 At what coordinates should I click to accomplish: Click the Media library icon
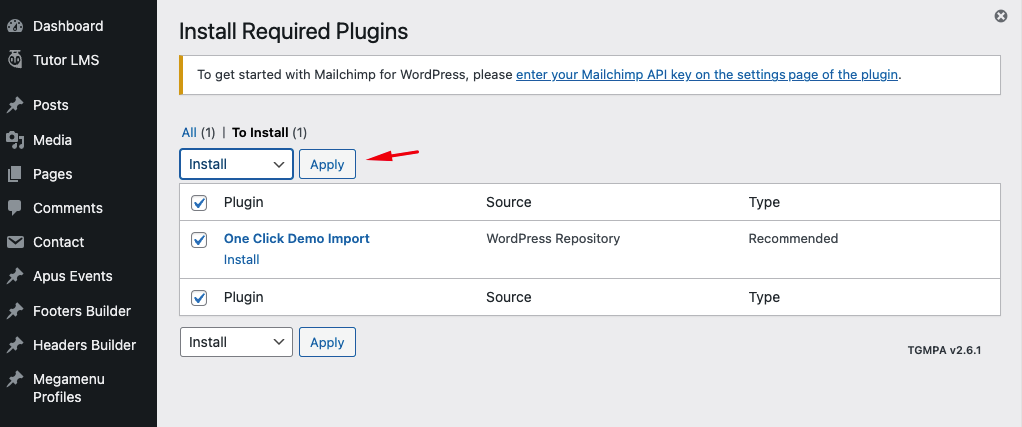[15, 140]
